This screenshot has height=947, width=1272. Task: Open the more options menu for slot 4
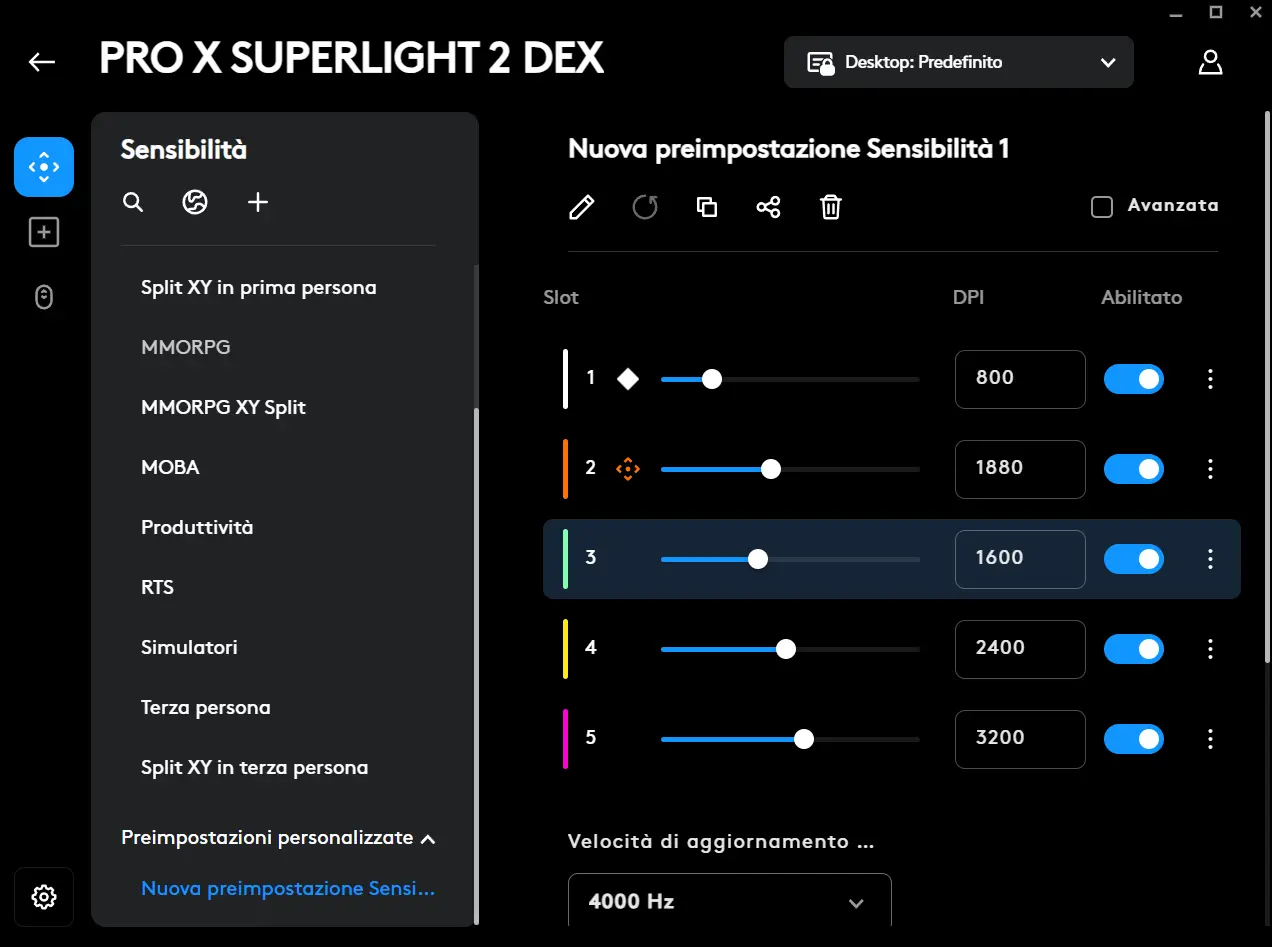click(1210, 649)
